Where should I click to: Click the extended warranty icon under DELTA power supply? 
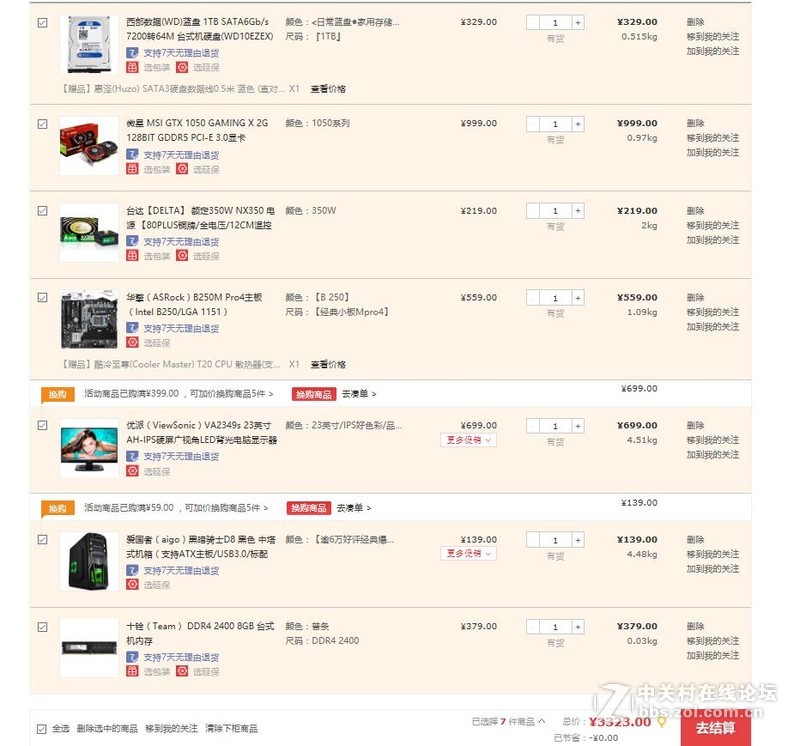click(182, 256)
